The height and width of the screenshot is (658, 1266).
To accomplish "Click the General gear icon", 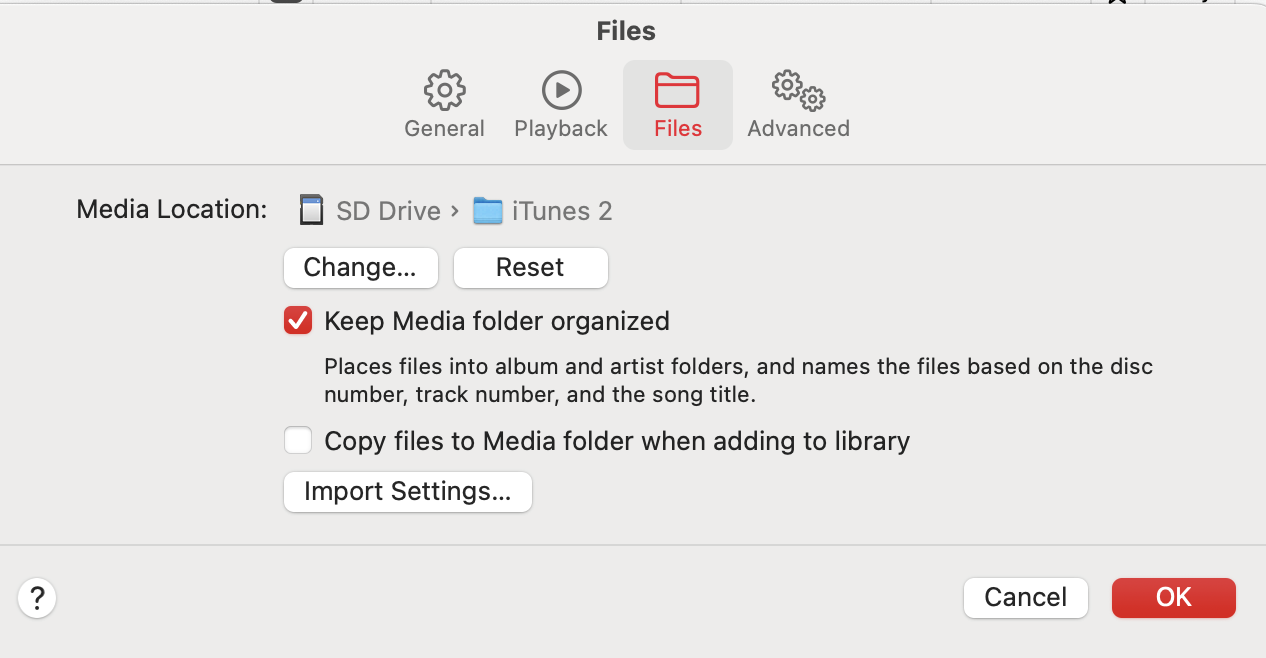I will coord(444,90).
